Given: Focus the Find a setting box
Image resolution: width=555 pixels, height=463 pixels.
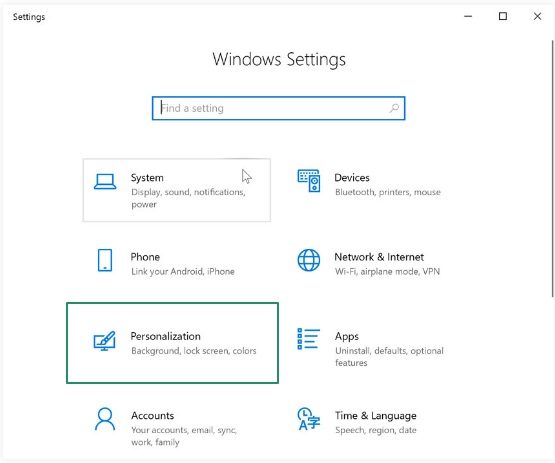Looking at the screenshot, I should pyautogui.click(x=279, y=108).
